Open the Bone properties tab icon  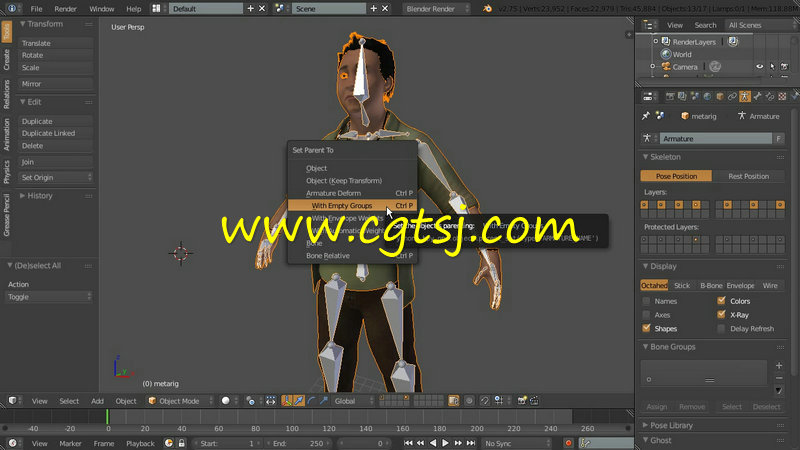click(757, 96)
